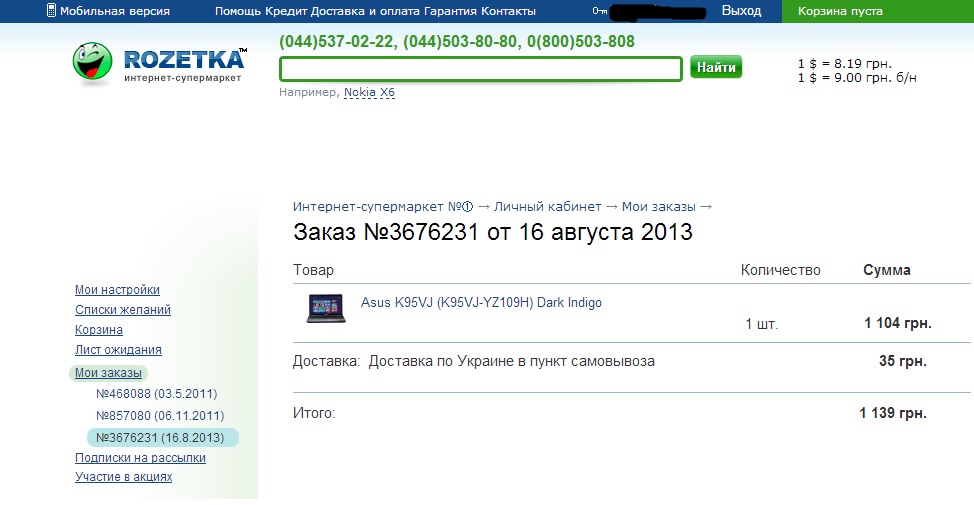Focus the search input field
Viewport: 974px width, 505px height.
(481, 69)
